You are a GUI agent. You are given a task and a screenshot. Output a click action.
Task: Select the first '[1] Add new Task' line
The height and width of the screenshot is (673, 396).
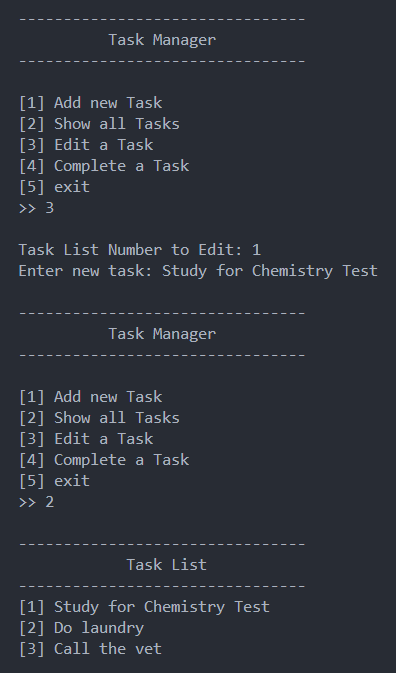[x=91, y=103]
